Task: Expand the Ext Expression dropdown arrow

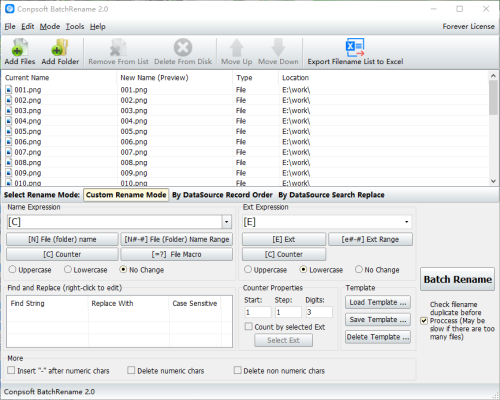Action: pyautogui.click(x=407, y=222)
